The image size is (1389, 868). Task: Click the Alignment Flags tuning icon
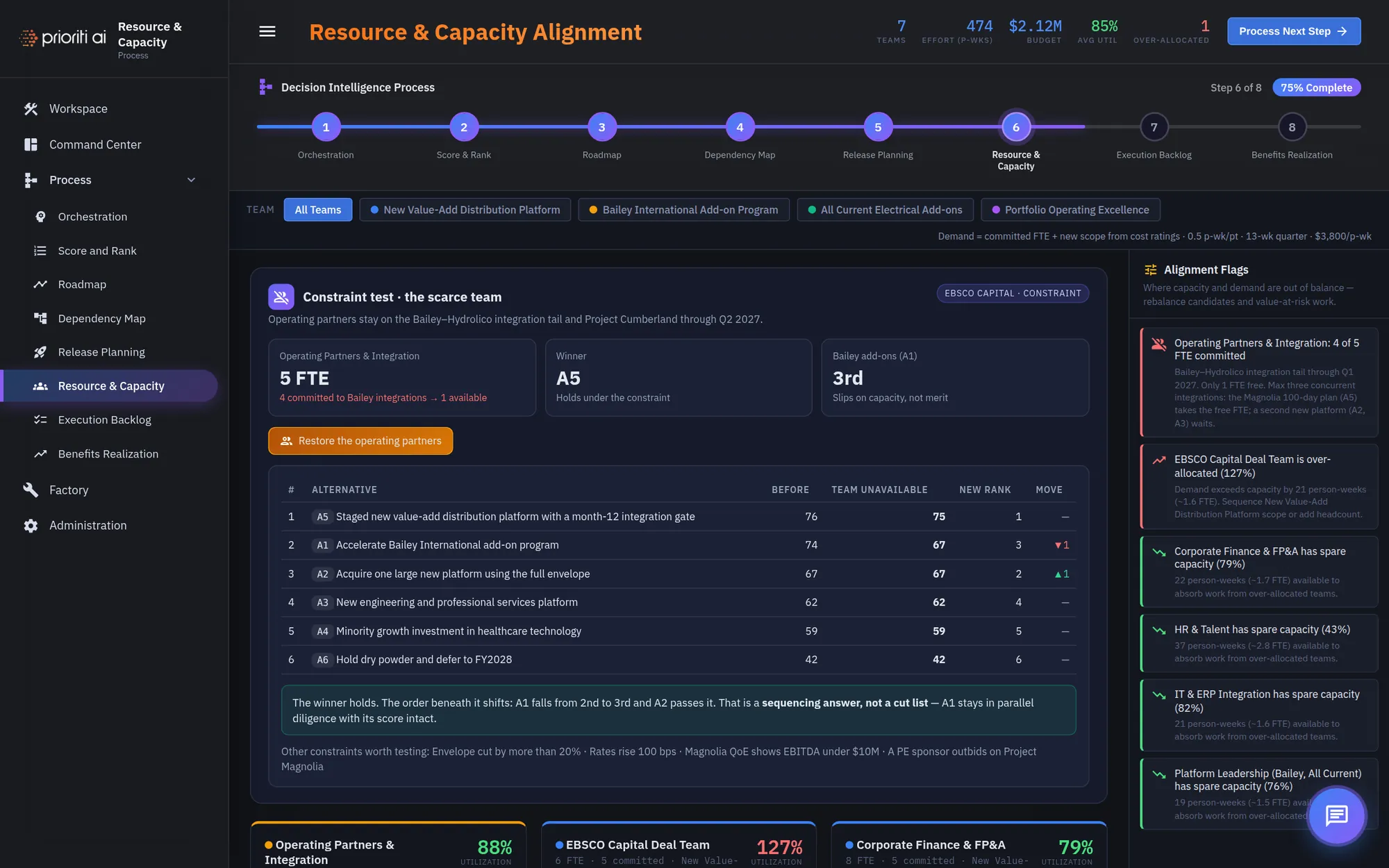(x=1151, y=270)
